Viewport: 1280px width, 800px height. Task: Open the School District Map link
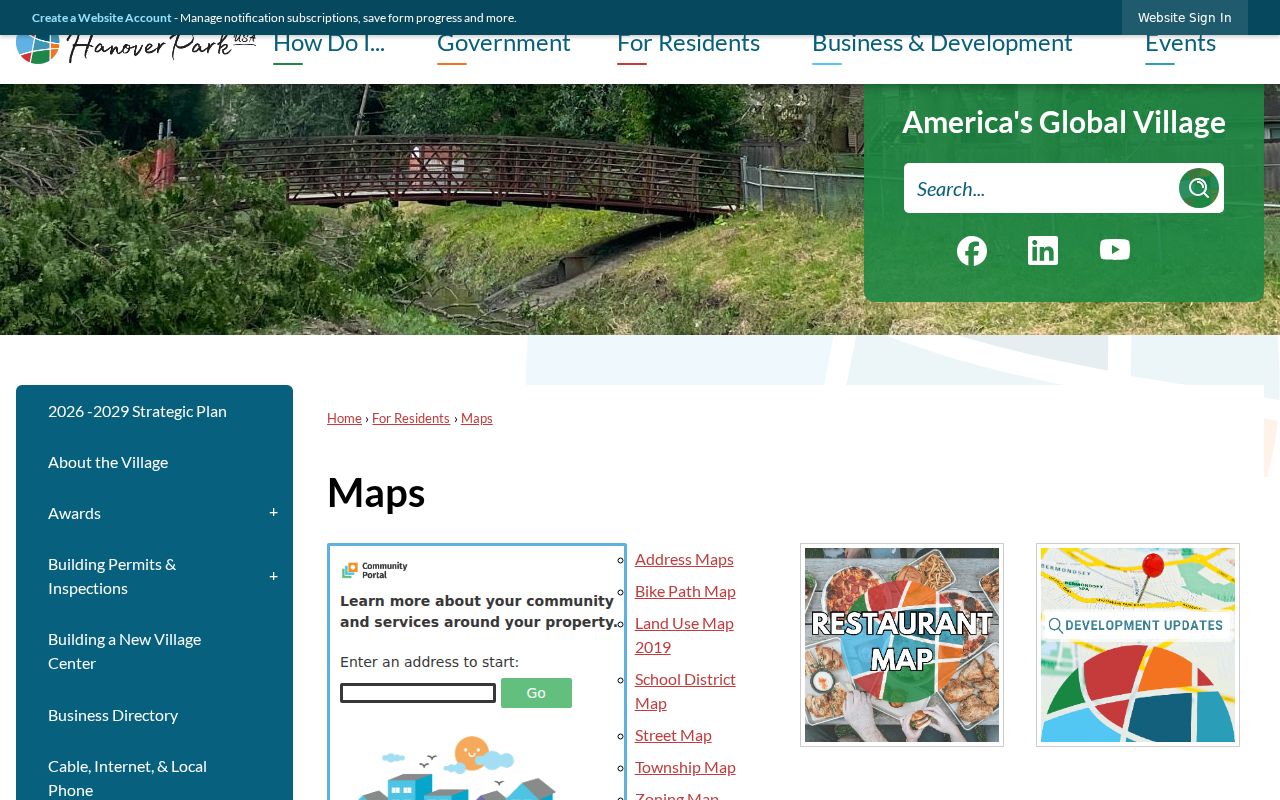tap(685, 691)
